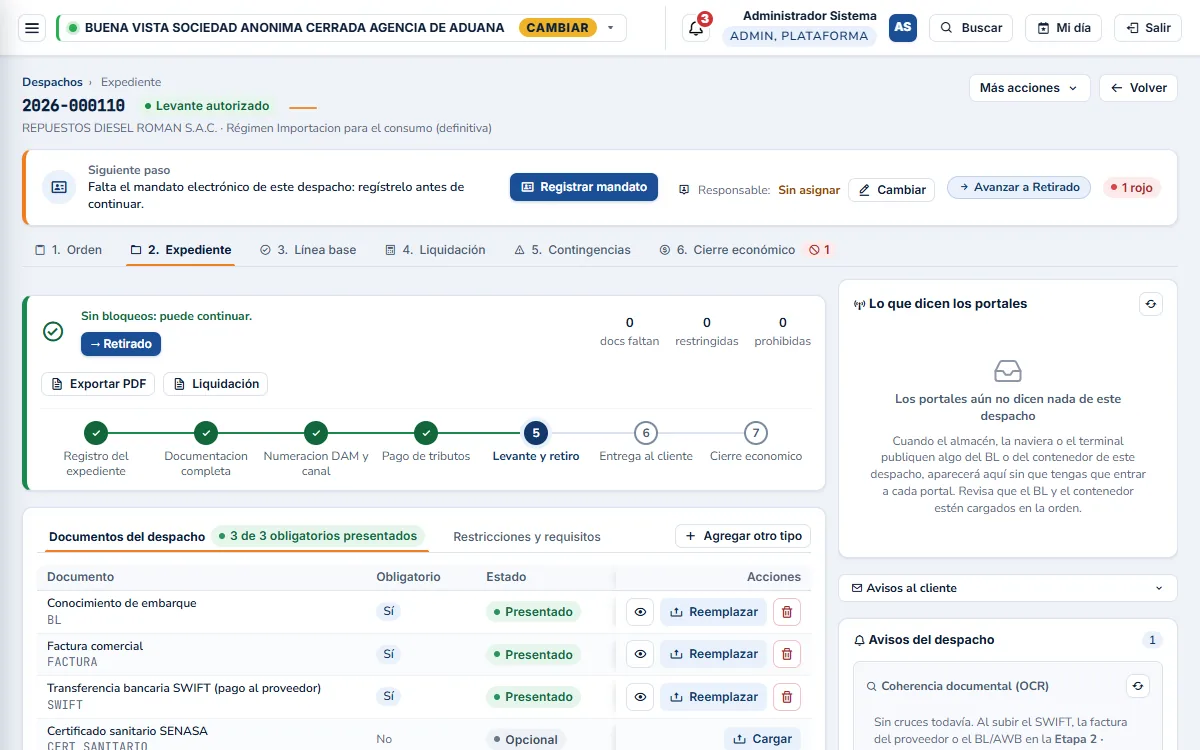Click the green check circle status icon
The width and height of the screenshot is (1200, 750).
point(53,331)
